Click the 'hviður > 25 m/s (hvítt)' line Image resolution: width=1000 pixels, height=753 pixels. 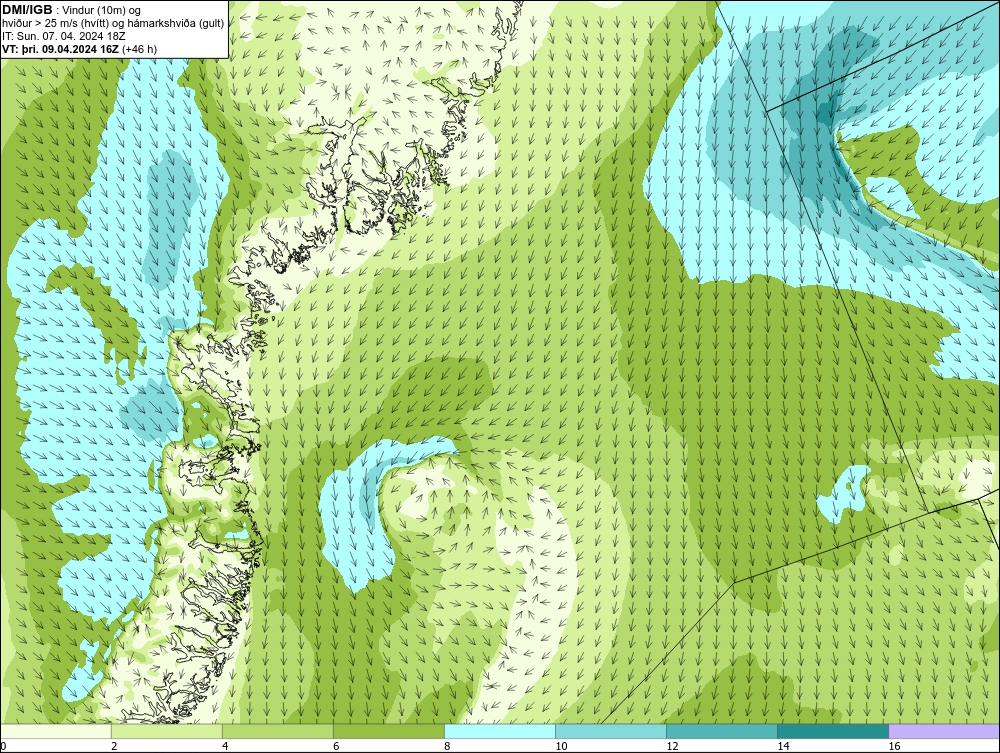[x=113, y=23]
